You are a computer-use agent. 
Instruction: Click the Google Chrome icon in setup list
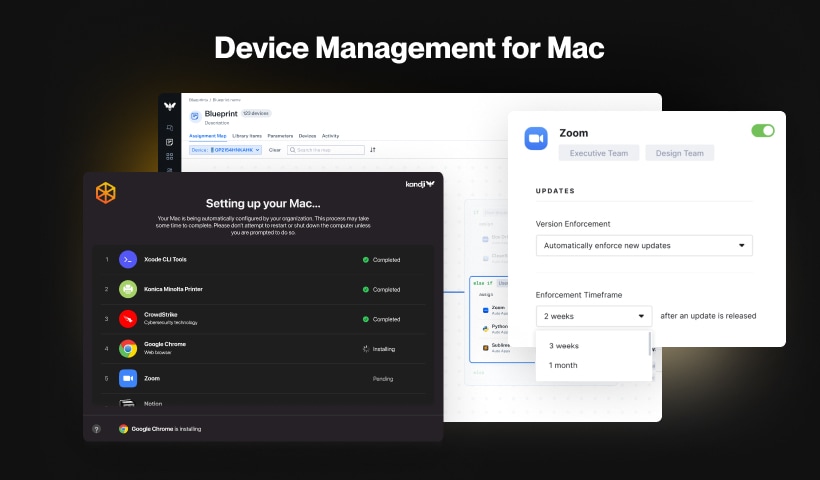(128, 348)
